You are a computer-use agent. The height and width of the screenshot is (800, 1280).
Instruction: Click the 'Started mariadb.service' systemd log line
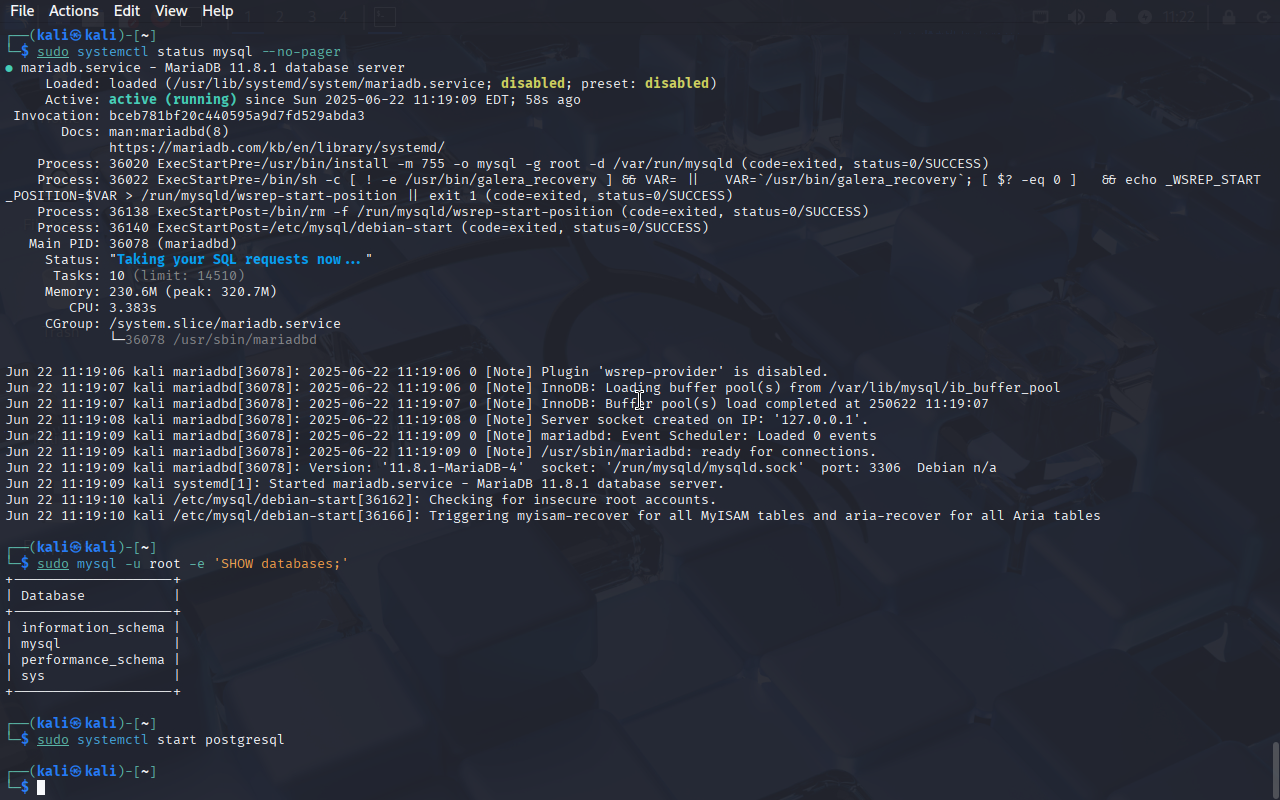tap(365, 484)
